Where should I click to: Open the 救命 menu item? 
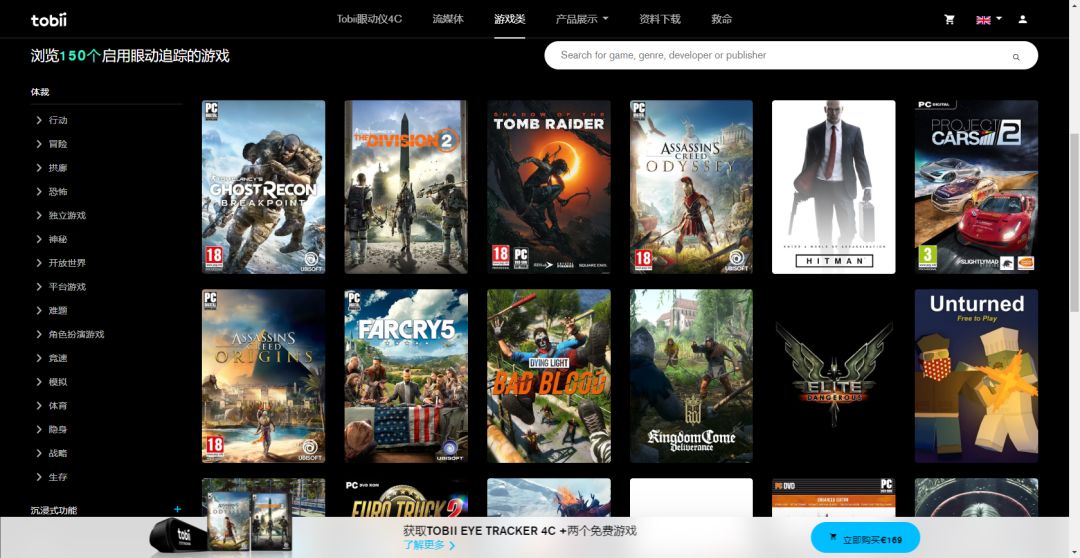[x=722, y=19]
